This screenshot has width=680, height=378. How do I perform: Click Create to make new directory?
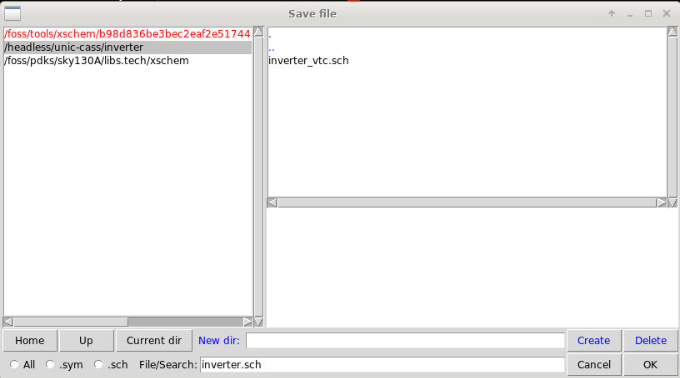(593, 340)
